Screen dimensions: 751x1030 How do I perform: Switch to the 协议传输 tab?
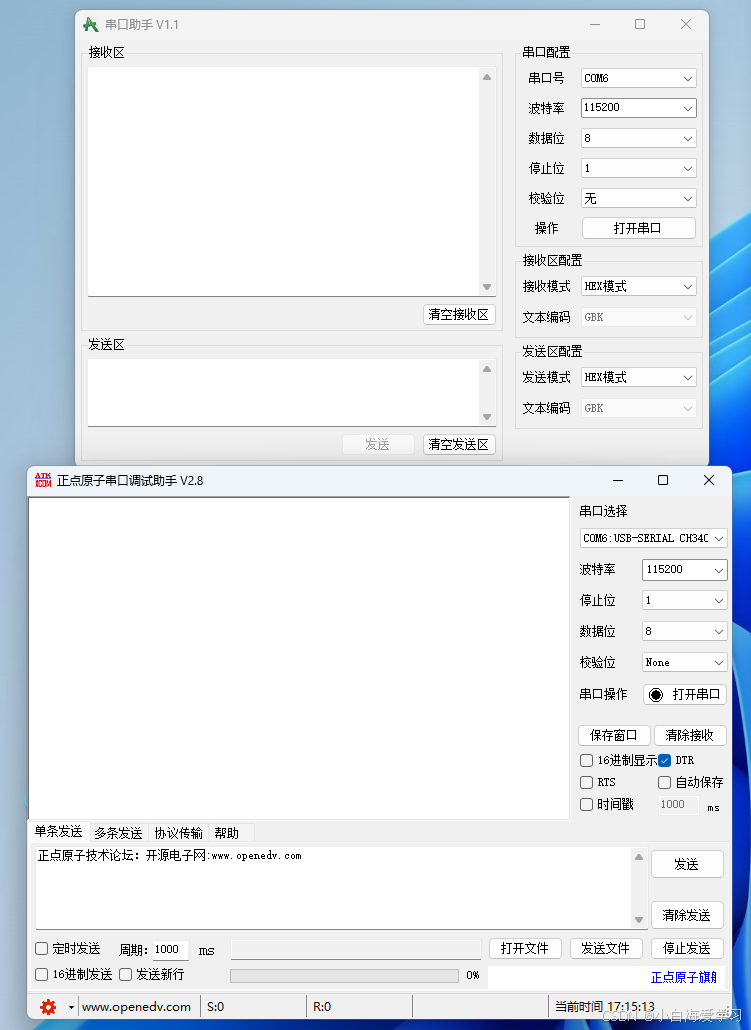[x=178, y=833]
